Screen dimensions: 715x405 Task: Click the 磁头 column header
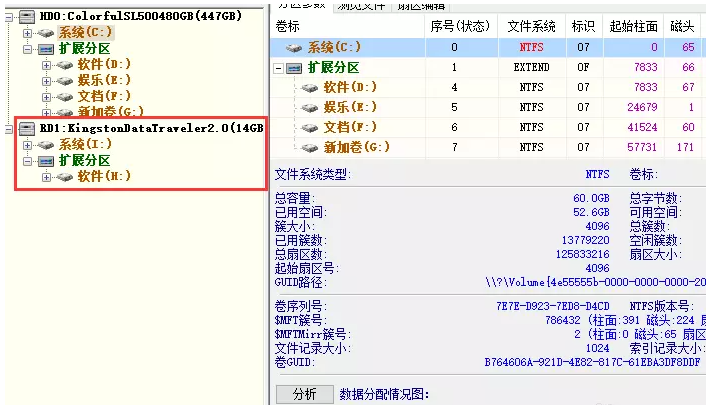[x=683, y=26]
